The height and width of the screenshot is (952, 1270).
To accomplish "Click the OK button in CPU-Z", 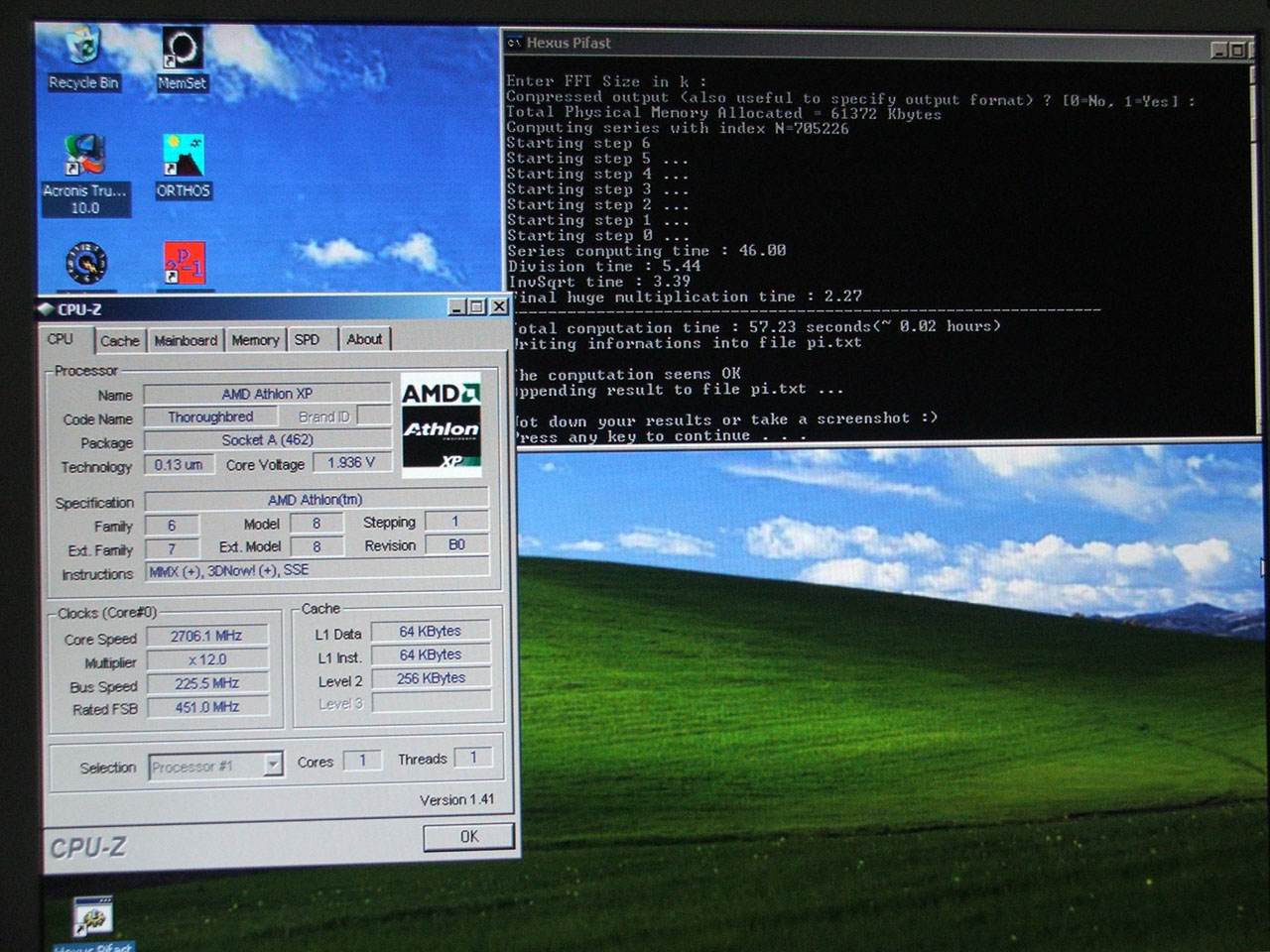I will (469, 837).
